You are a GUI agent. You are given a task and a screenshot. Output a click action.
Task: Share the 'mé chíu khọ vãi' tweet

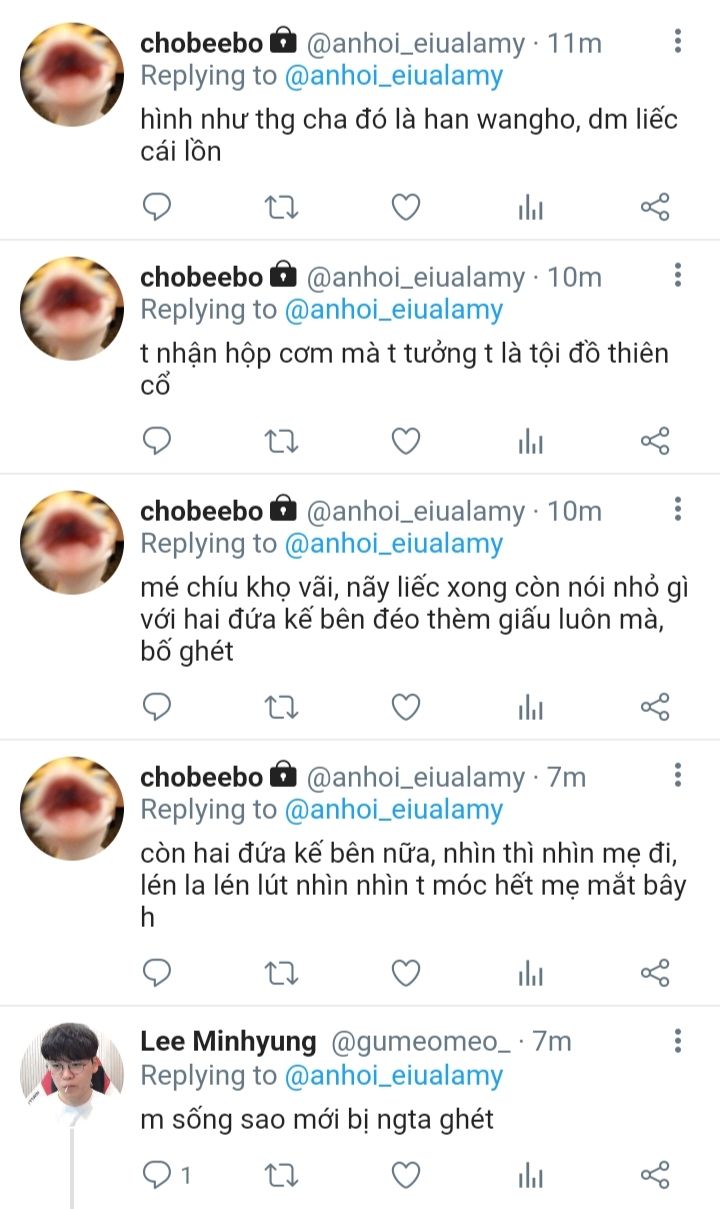654,708
